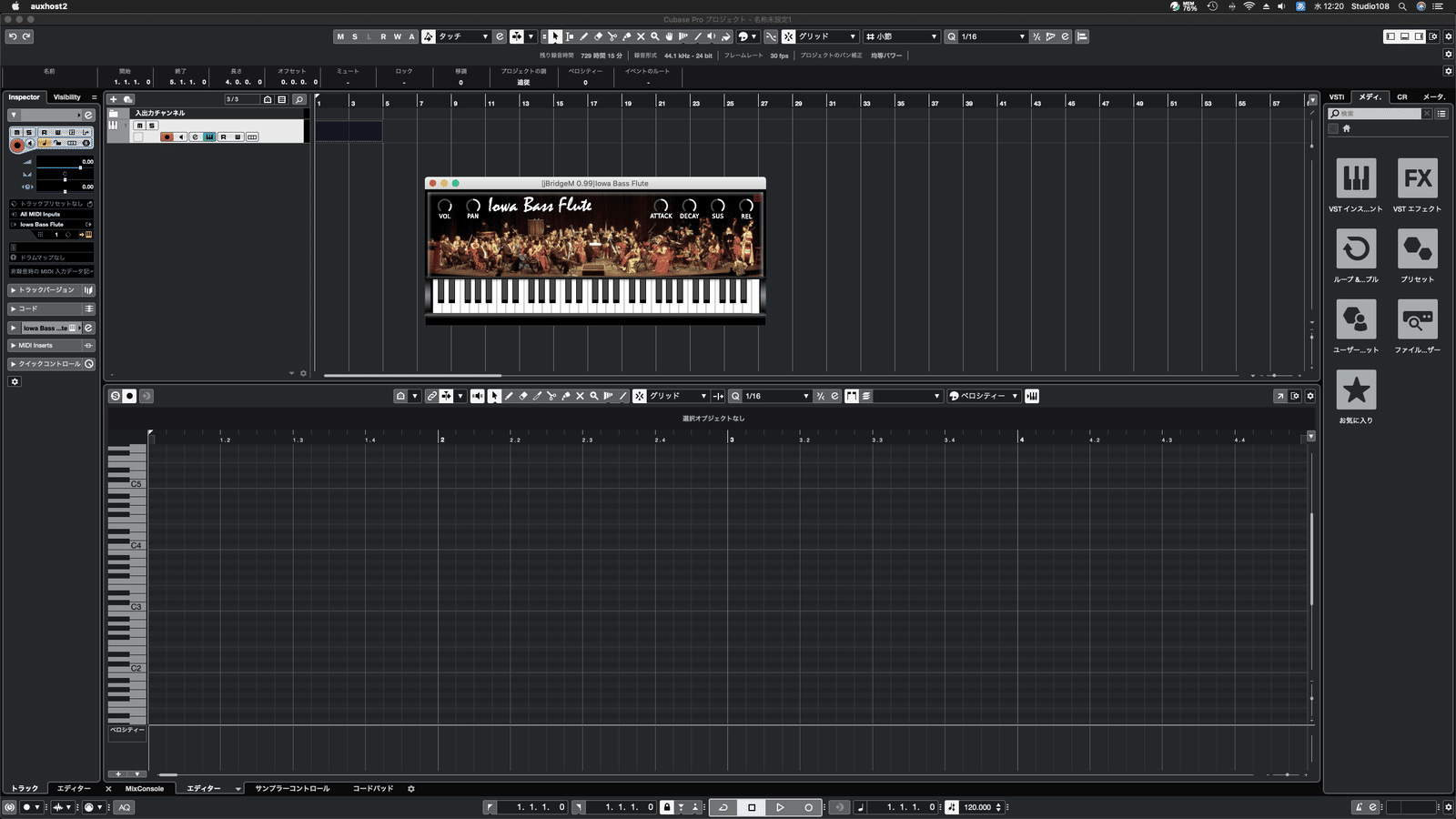The image size is (1456, 819).
Task: Select the Glue tool in top toolbar
Action: pos(626,36)
